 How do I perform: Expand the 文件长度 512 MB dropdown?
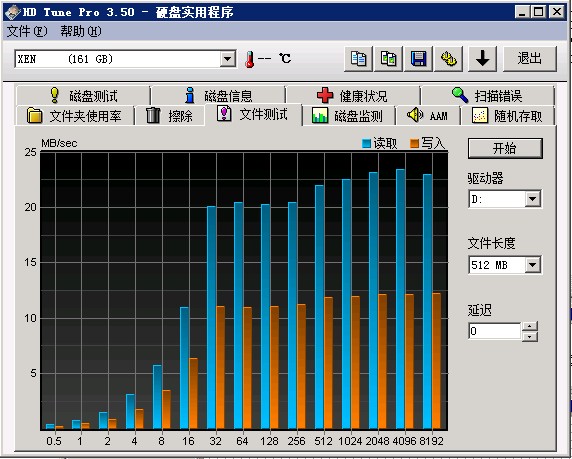point(533,265)
